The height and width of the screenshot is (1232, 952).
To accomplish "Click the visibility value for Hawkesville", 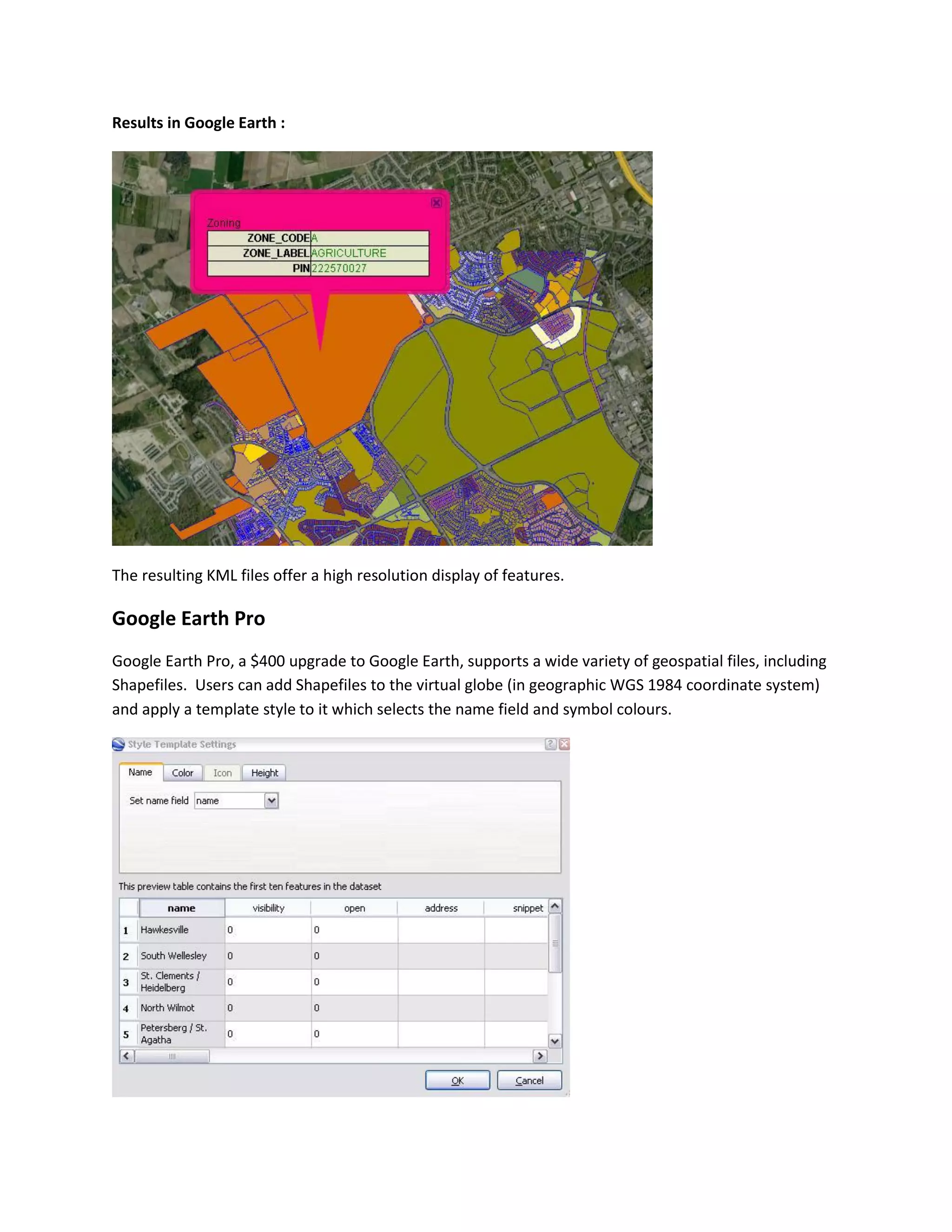I will 269,930.
